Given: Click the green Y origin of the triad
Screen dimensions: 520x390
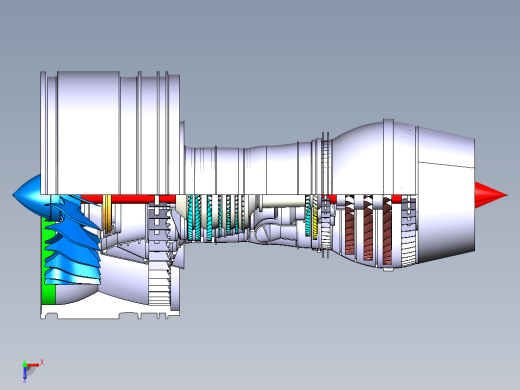Looking at the screenshot, I should tap(25, 365).
